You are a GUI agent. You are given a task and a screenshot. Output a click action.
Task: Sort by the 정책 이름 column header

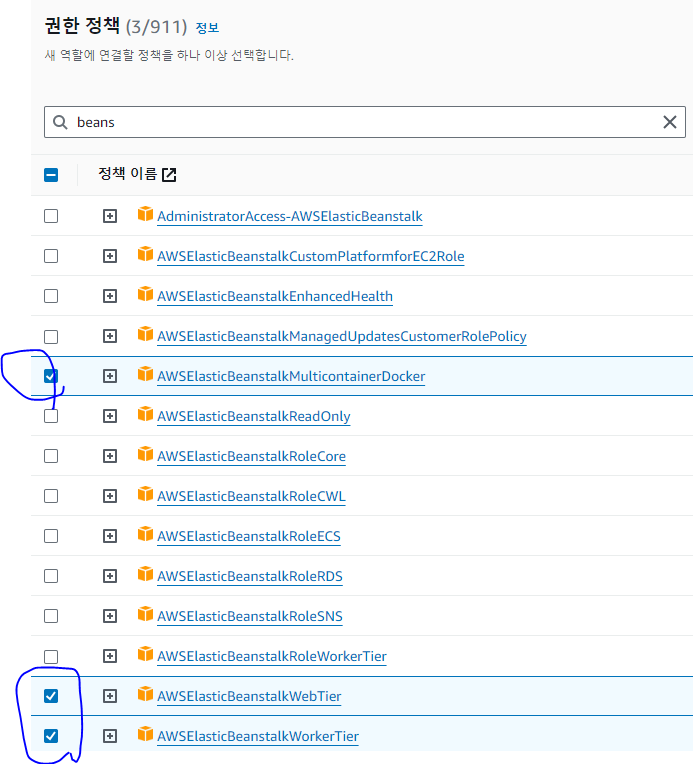127,173
